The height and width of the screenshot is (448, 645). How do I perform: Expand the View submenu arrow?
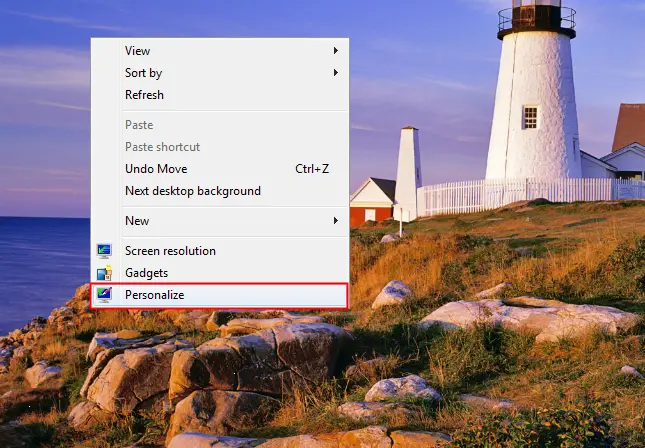(336, 51)
